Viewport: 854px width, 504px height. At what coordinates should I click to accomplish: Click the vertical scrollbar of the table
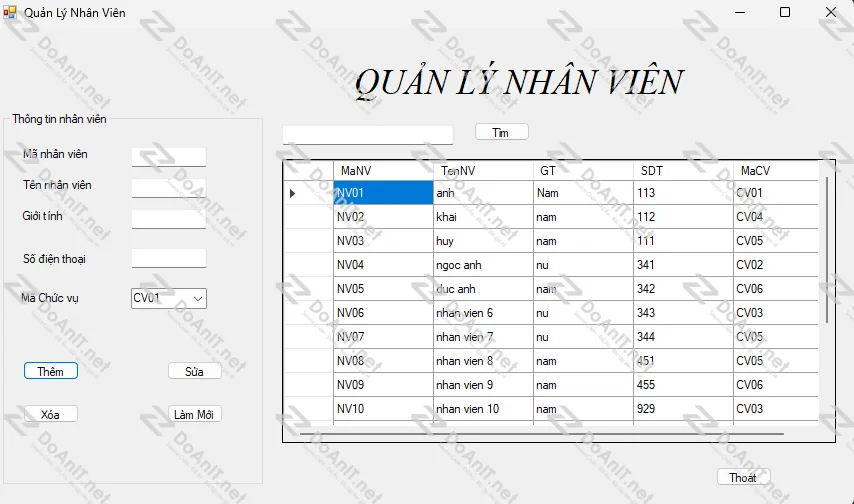tap(826, 250)
